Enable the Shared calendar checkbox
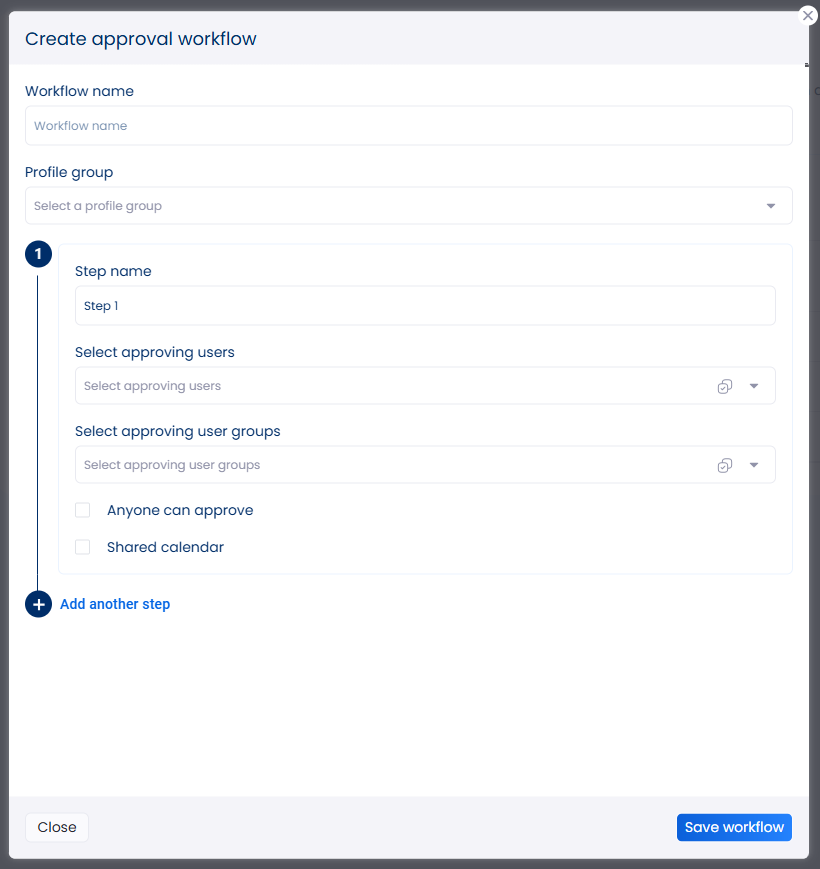 tap(83, 547)
